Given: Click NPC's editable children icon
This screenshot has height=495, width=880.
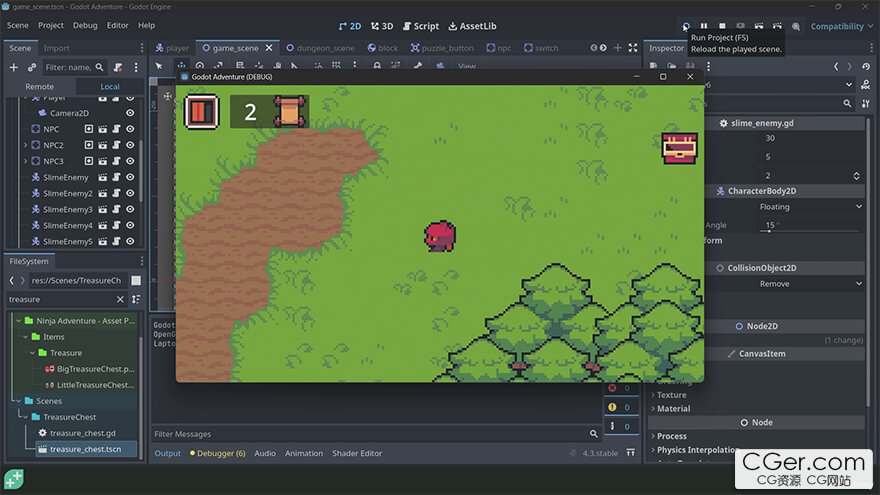Looking at the screenshot, I should click(x=89, y=129).
